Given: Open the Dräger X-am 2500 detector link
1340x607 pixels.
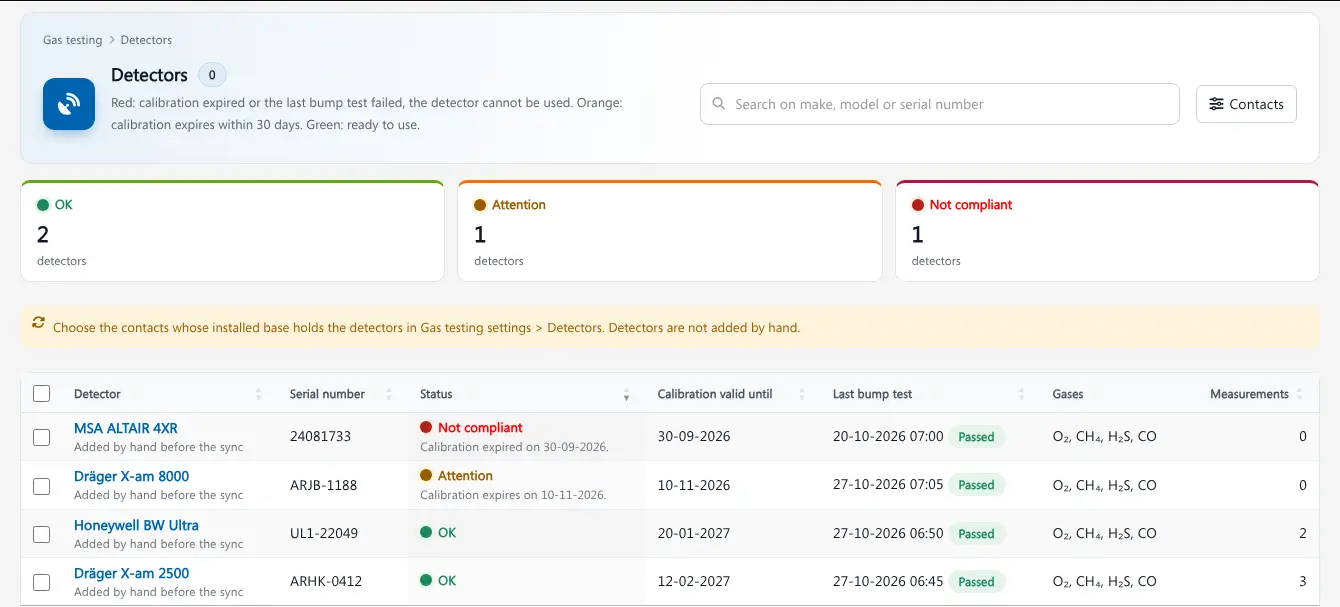Looking at the screenshot, I should coord(131,573).
